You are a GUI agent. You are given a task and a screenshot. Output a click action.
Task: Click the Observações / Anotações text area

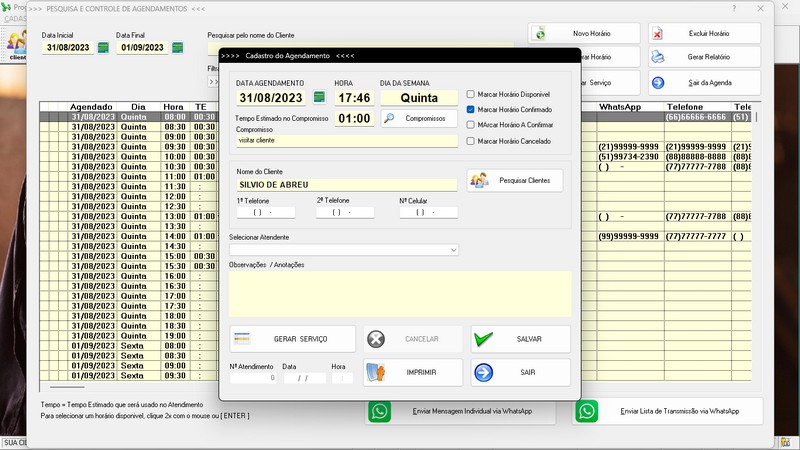[400, 294]
